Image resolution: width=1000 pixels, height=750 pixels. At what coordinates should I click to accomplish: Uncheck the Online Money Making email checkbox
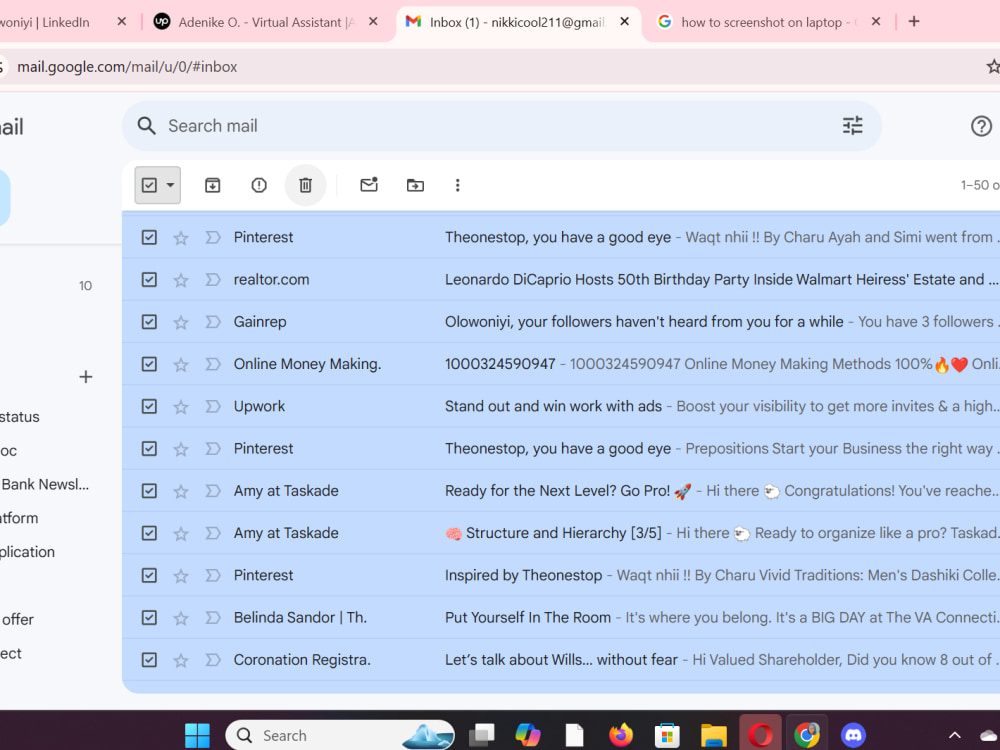(x=149, y=364)
